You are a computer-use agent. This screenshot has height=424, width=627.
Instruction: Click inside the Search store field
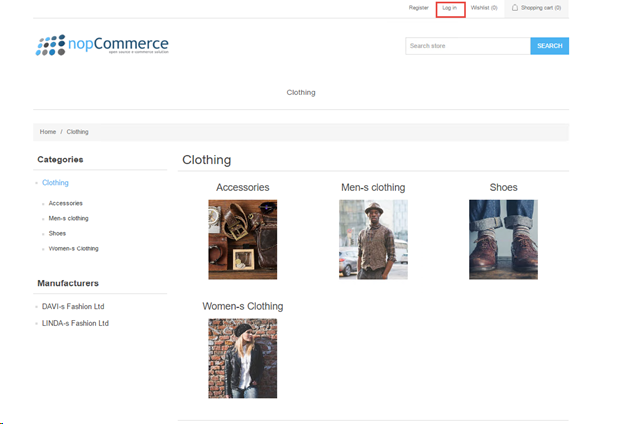[466, 46]
